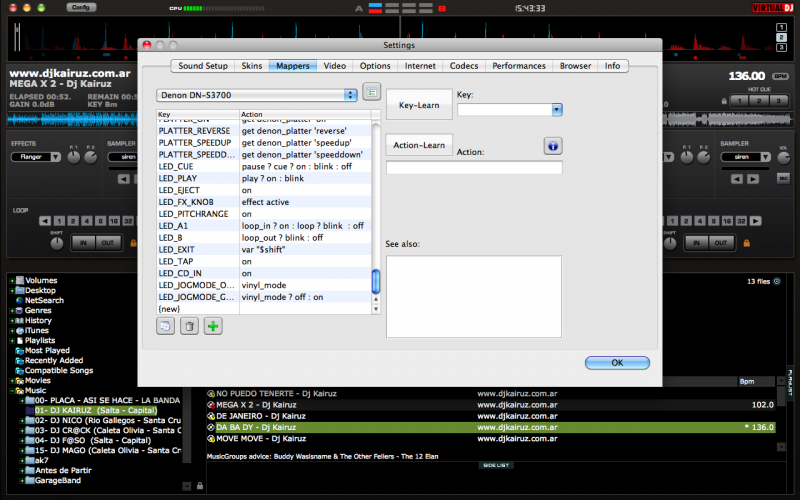Click the disc icon beside DE JANEIRO track
Screen dimensions: 800x500
pyautogui.click(x=211, y=415)
